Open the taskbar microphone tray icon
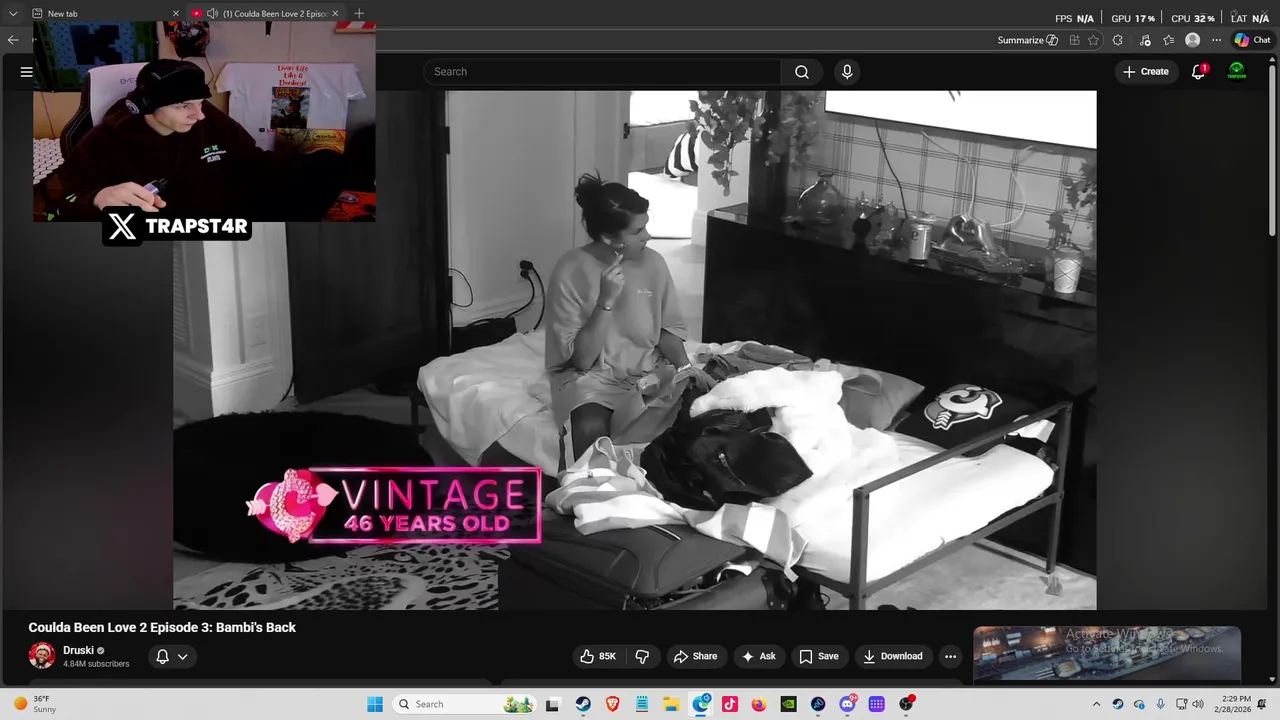The width and height of the screenshot is (1280, 720). tap(1160, 704)
